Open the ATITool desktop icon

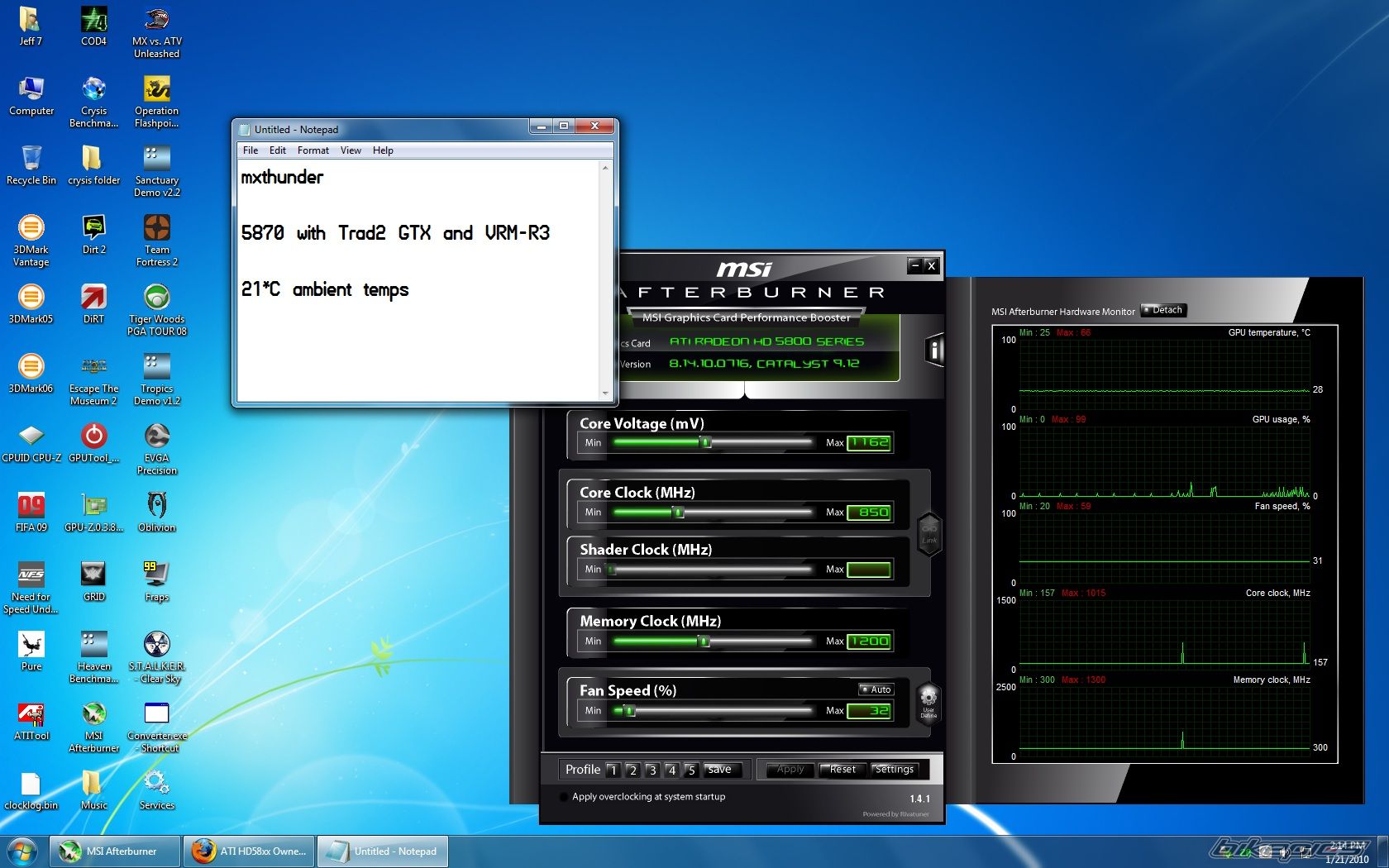[31, 716]
